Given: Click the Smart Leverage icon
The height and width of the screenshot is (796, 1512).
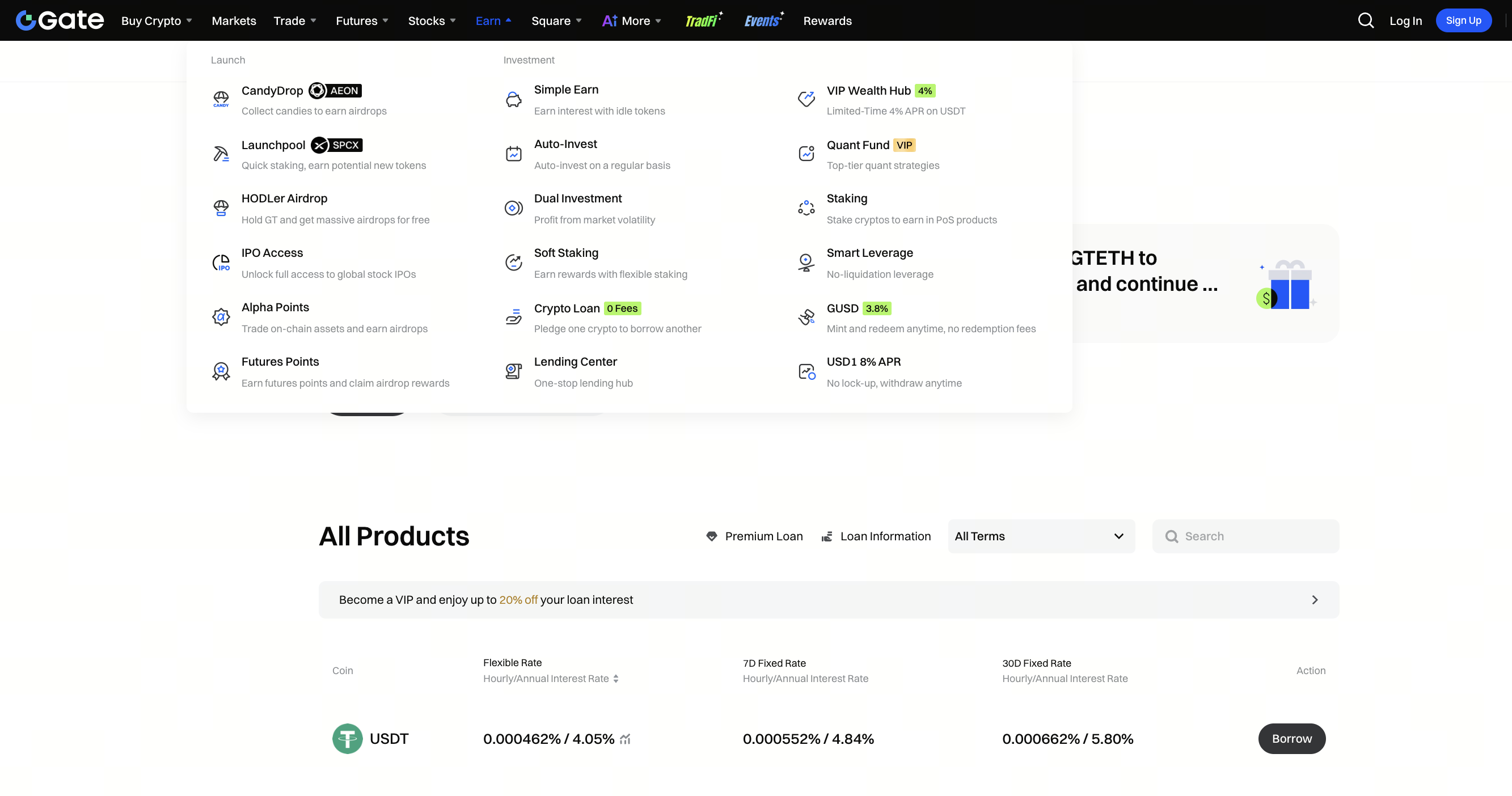Looking at the screenshot, I should (806, 262).
